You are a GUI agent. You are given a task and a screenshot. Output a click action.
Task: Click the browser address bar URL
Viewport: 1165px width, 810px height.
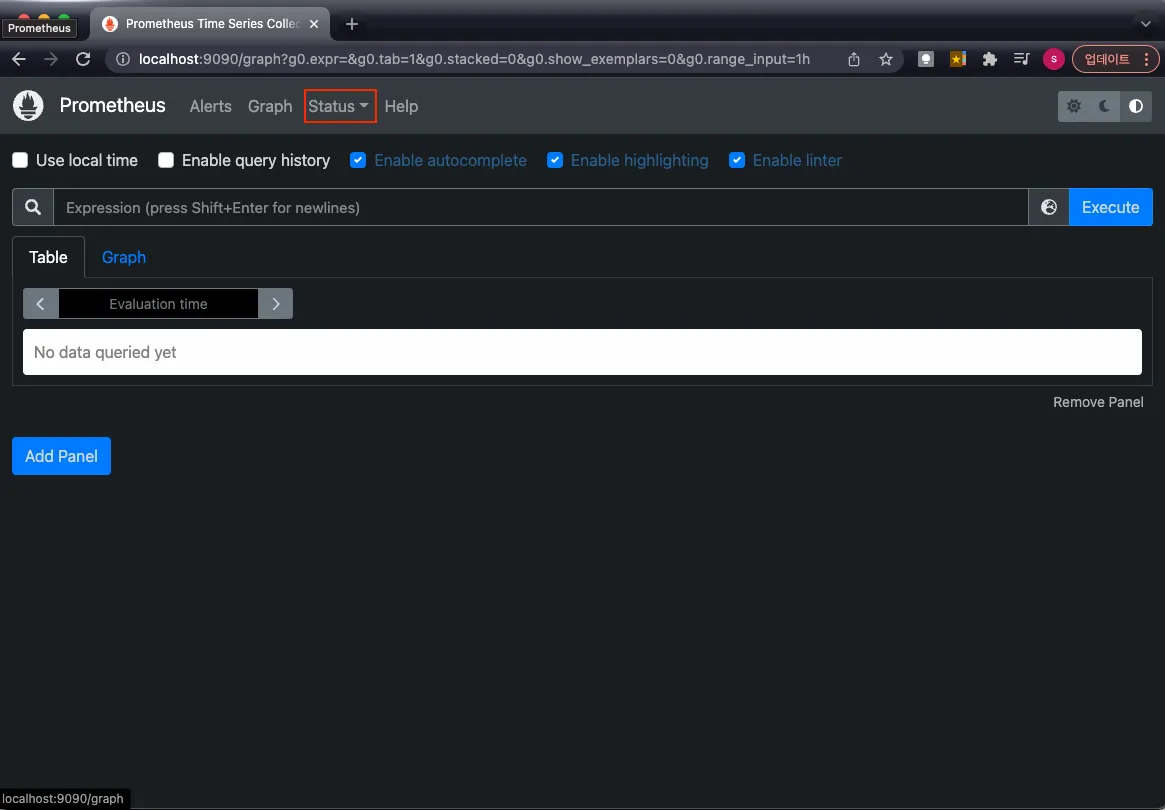tap(474, 59)
